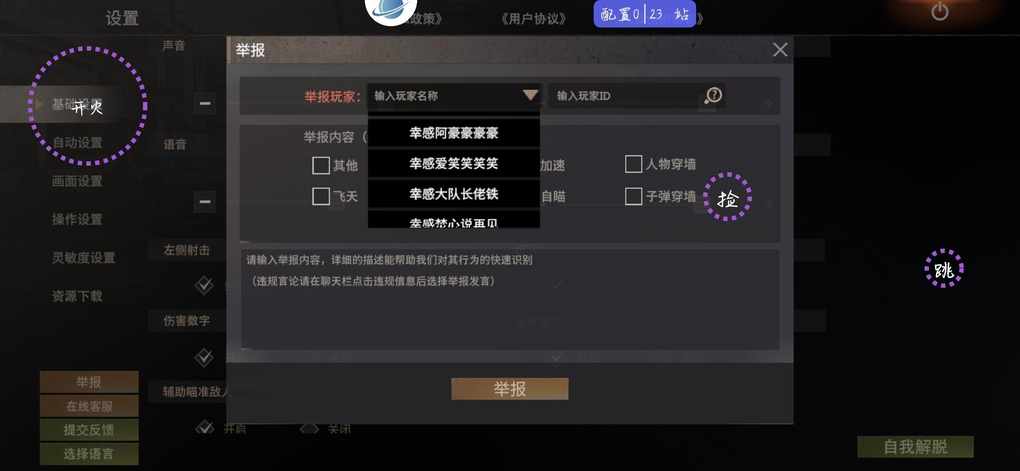Click the blue planet logo icon
1020x471 pixels.
[391, 9]
